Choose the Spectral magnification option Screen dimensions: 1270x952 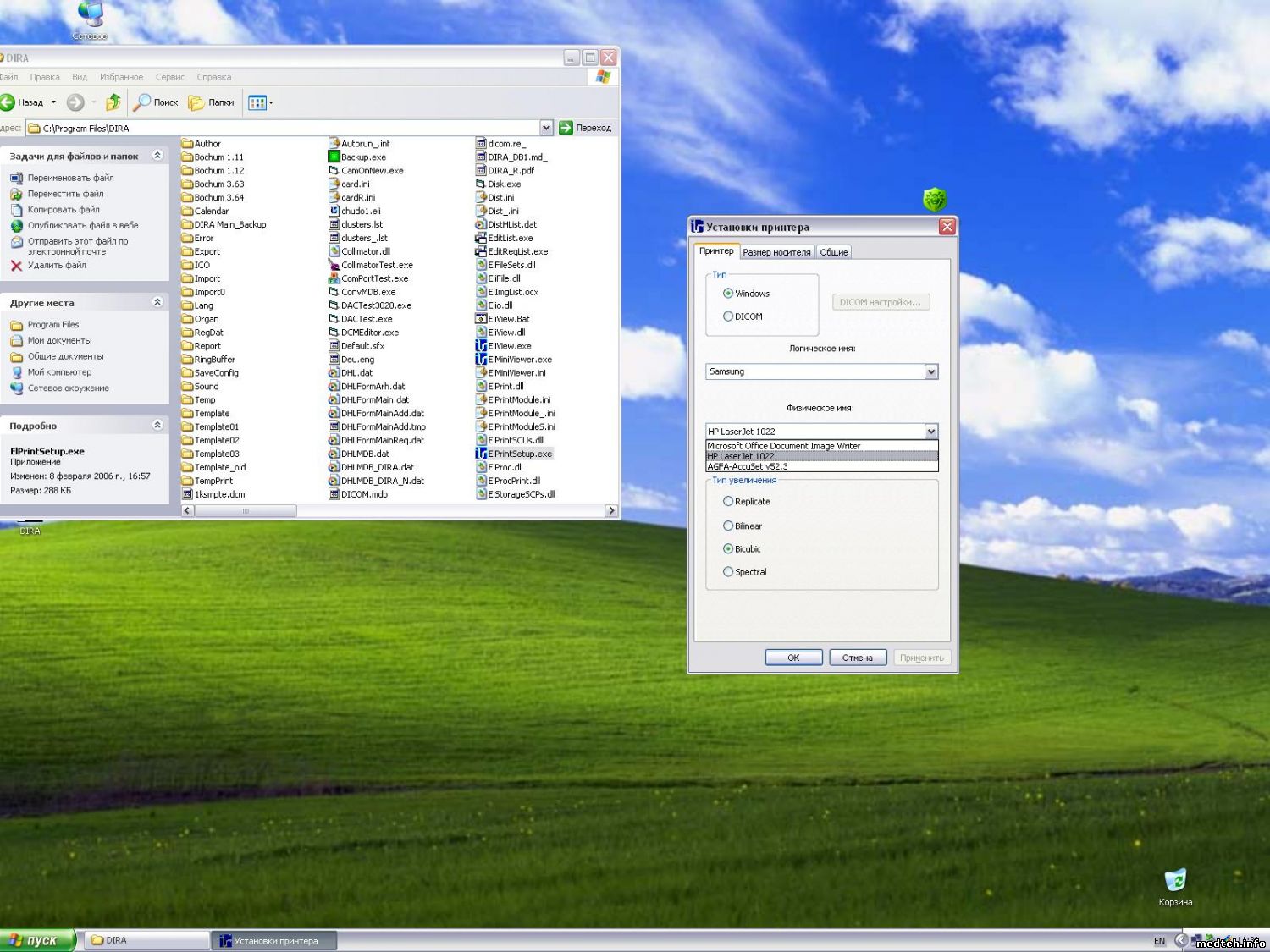728,572
